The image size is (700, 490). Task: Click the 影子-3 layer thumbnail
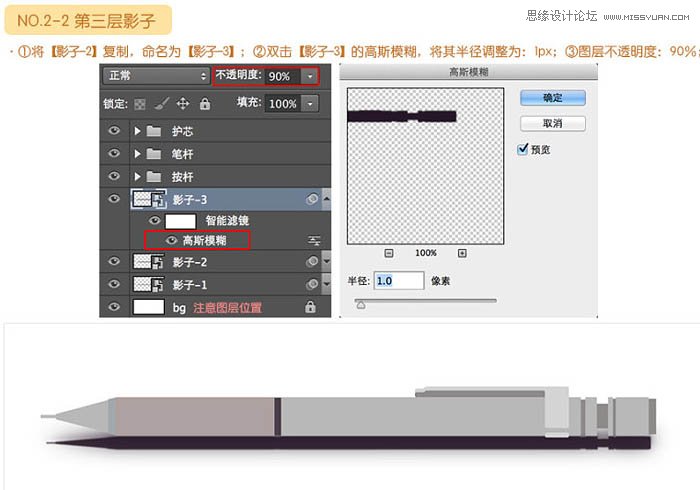click(x=149, y=199)
